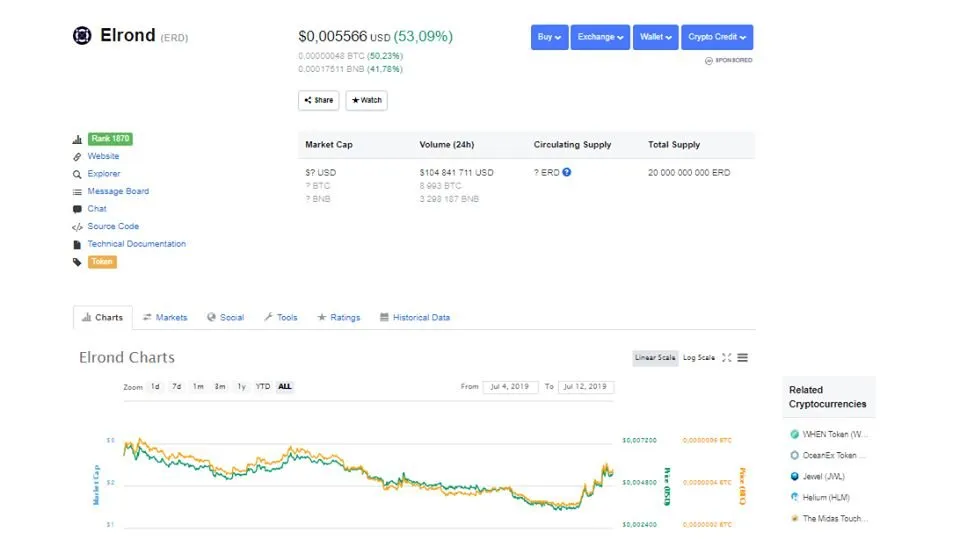The height and width of the screenshot is (539, 960).
Task: Click the Share button
Action: [x=319, y=100]
